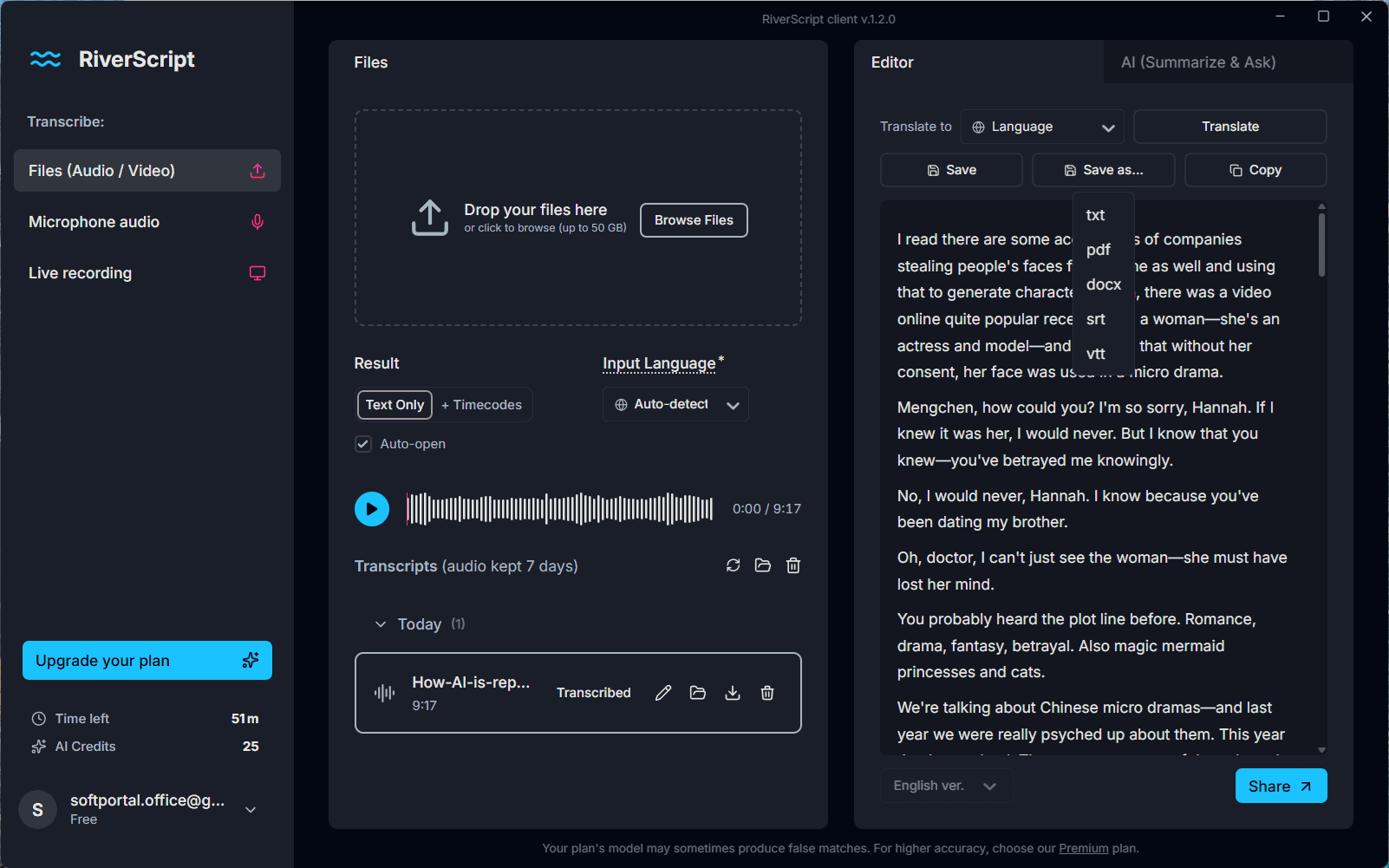1389x868 pixels.
Task: Click the sparkle icon on Upgrade your plan
Action: 251,661
